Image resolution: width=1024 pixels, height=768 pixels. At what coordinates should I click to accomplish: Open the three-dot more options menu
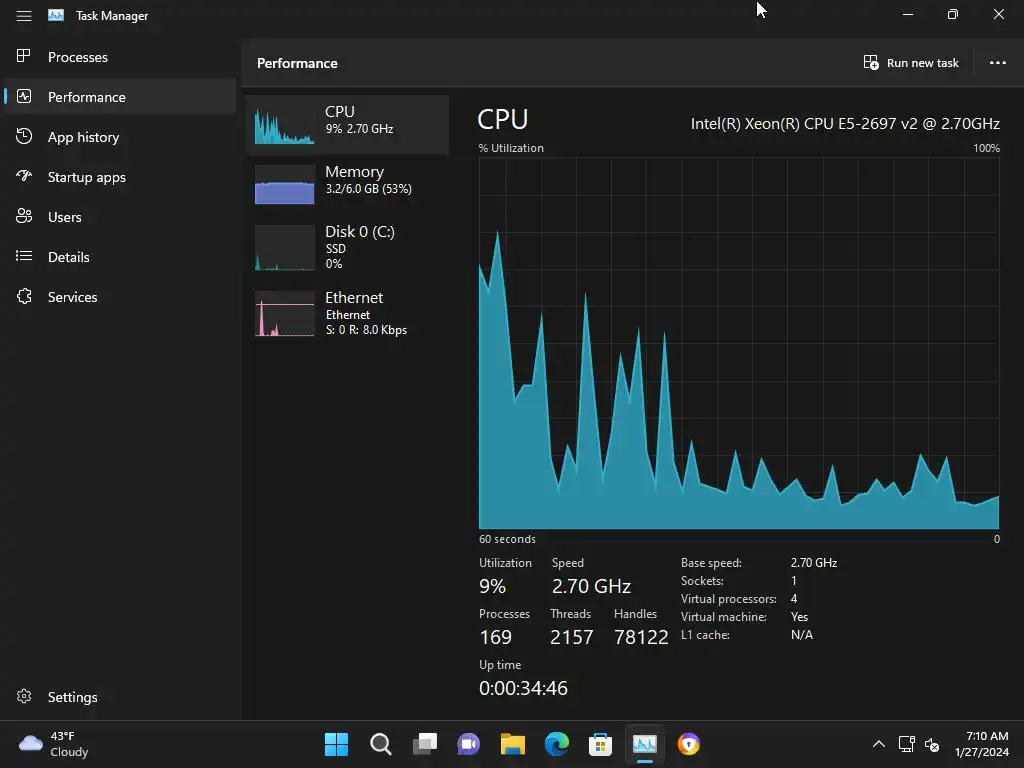pos(997,63)
